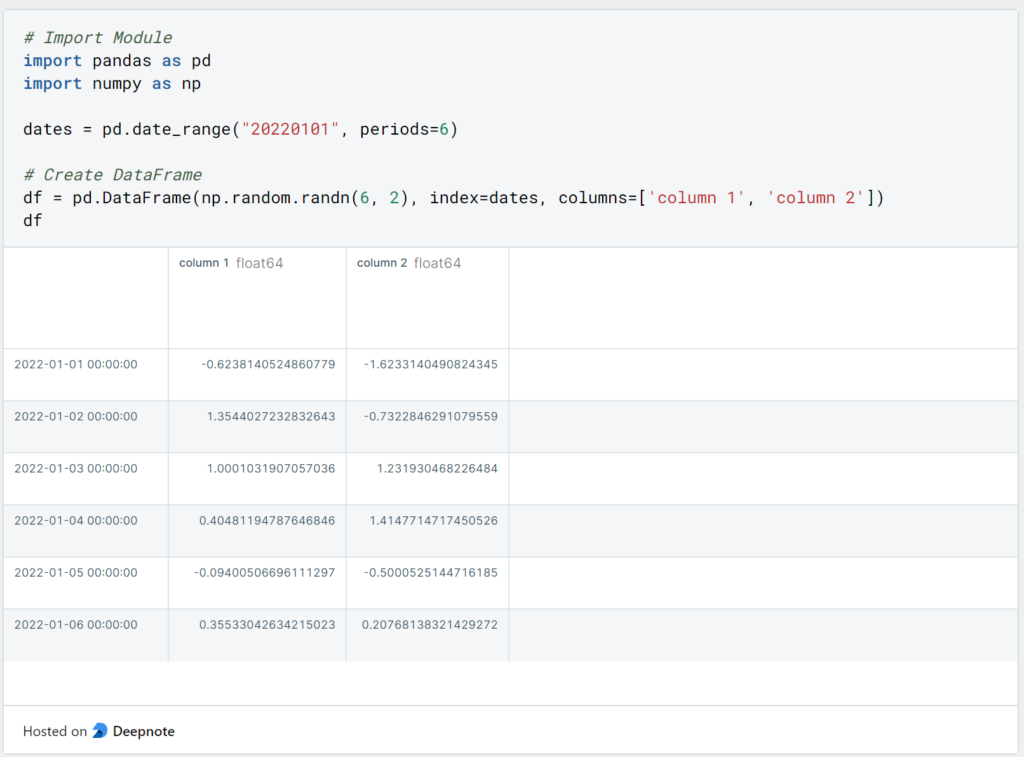Click the final df variable line
The image size is (1024, 757).
point(29,220)
